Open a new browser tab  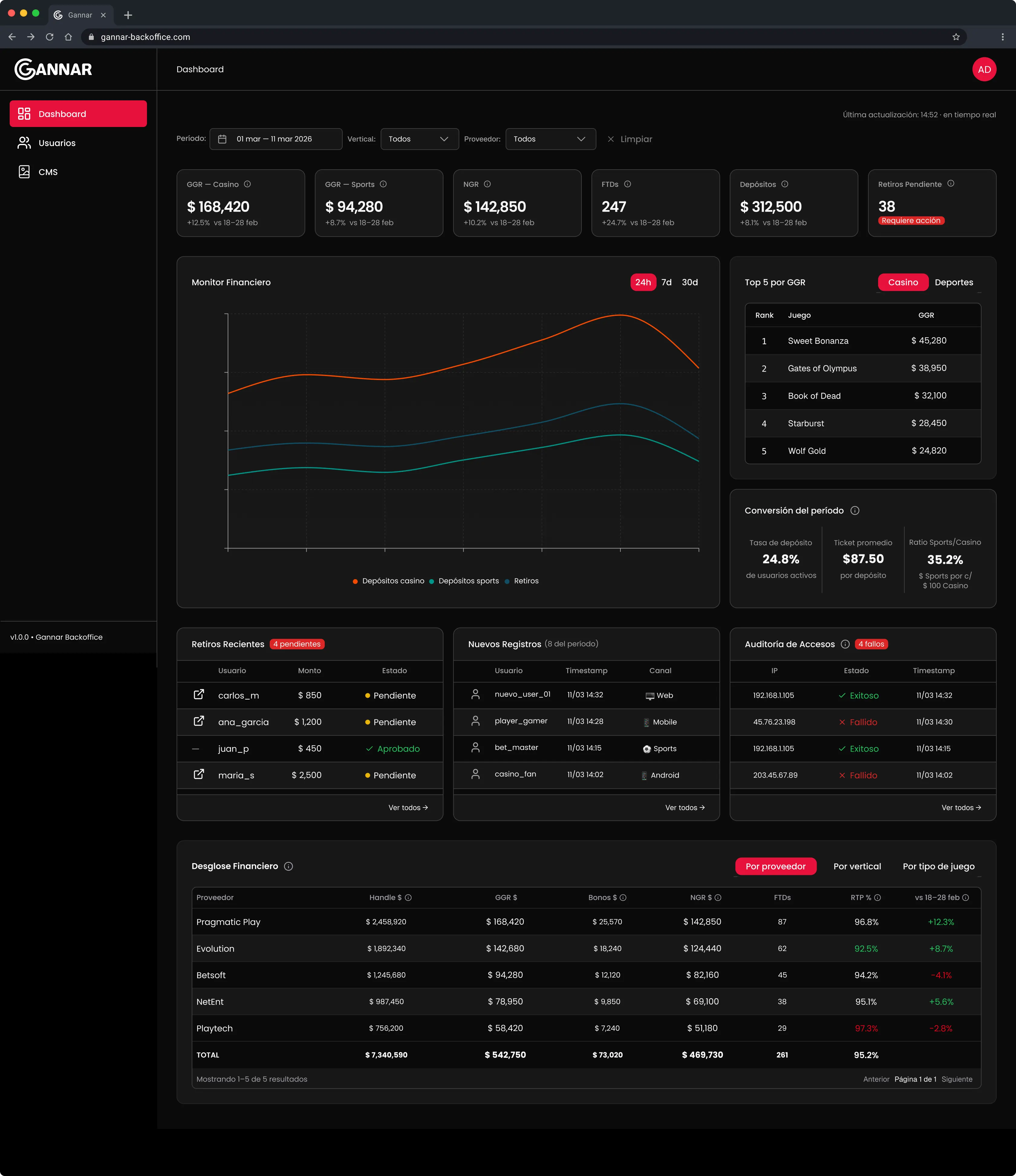(x=128, y=15)
